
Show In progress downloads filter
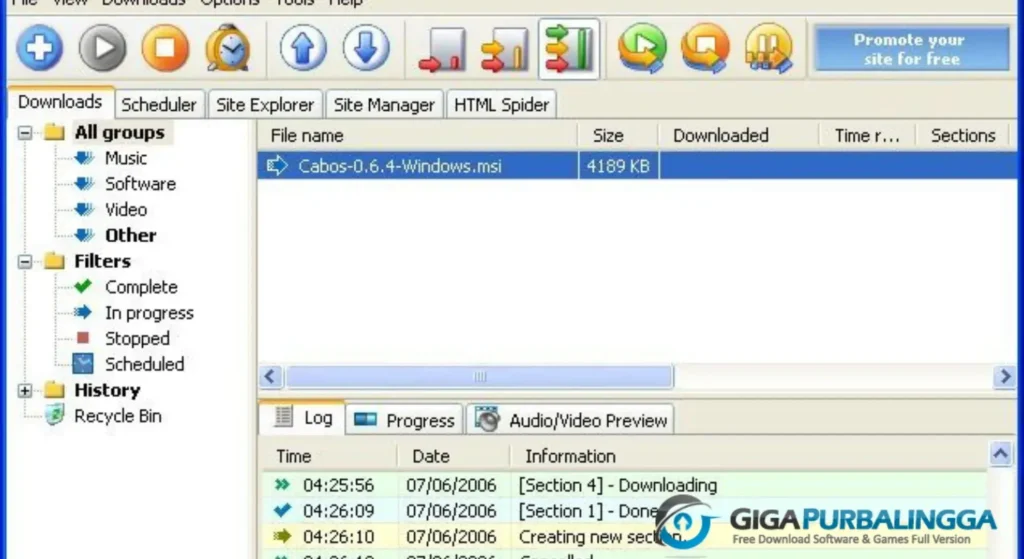(x=150, y=313)
